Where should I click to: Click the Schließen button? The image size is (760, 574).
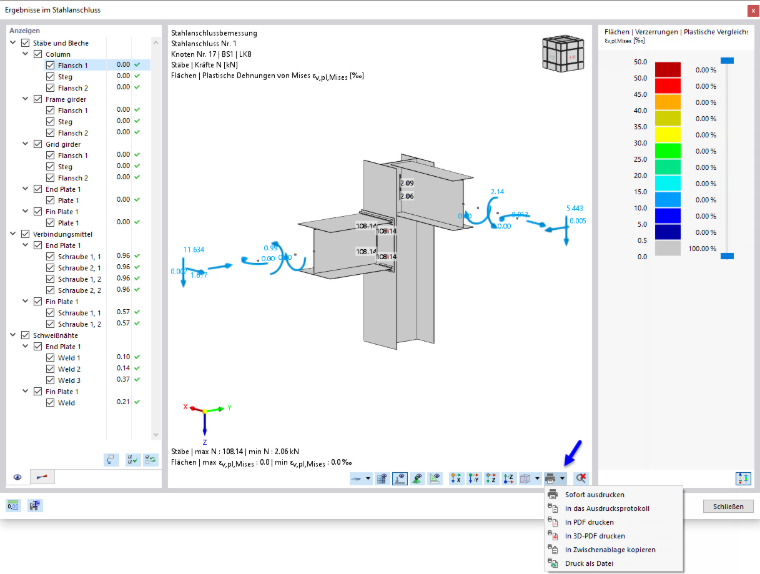(728, 506)
